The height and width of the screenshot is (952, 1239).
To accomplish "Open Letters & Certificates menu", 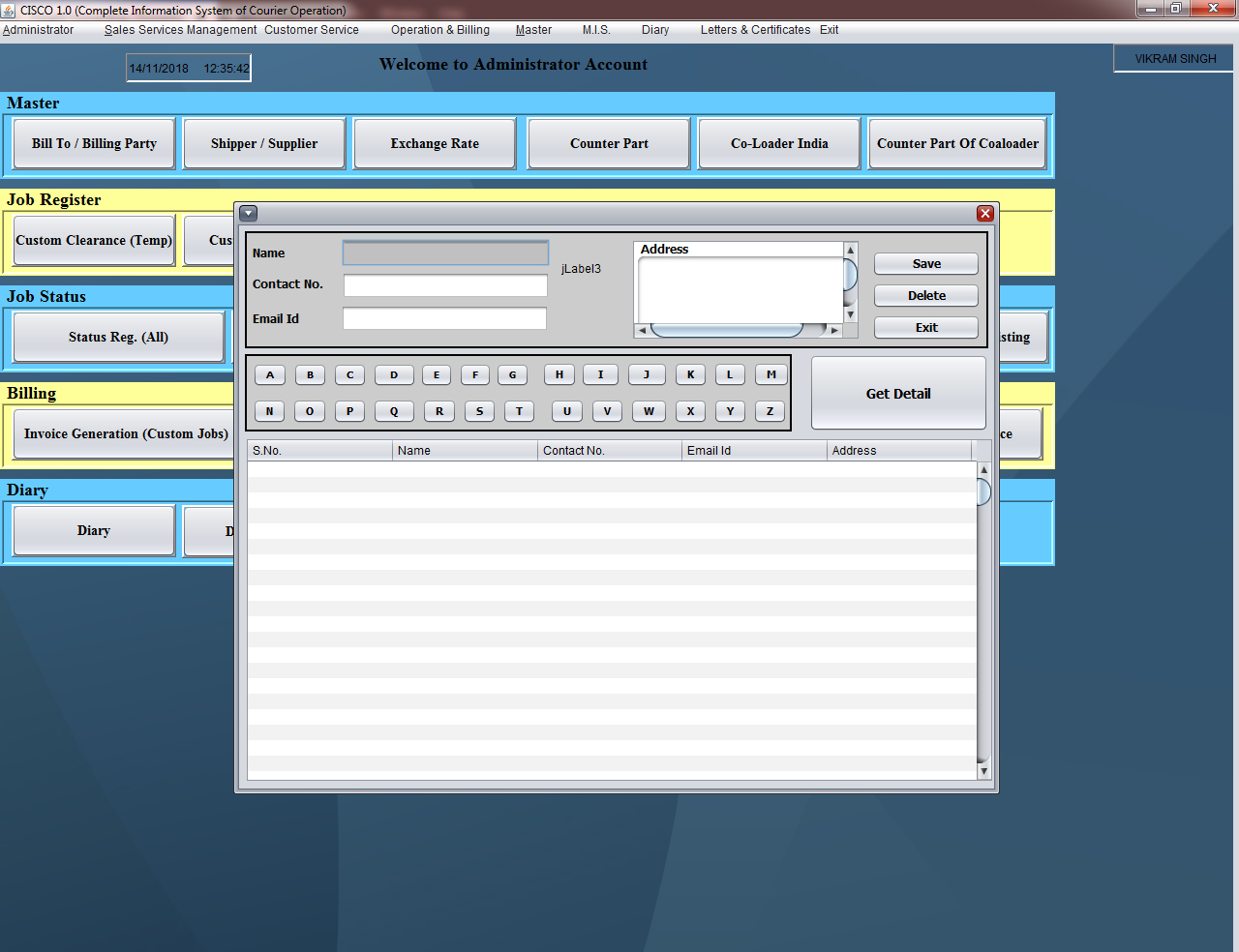I will click(755, 30).
